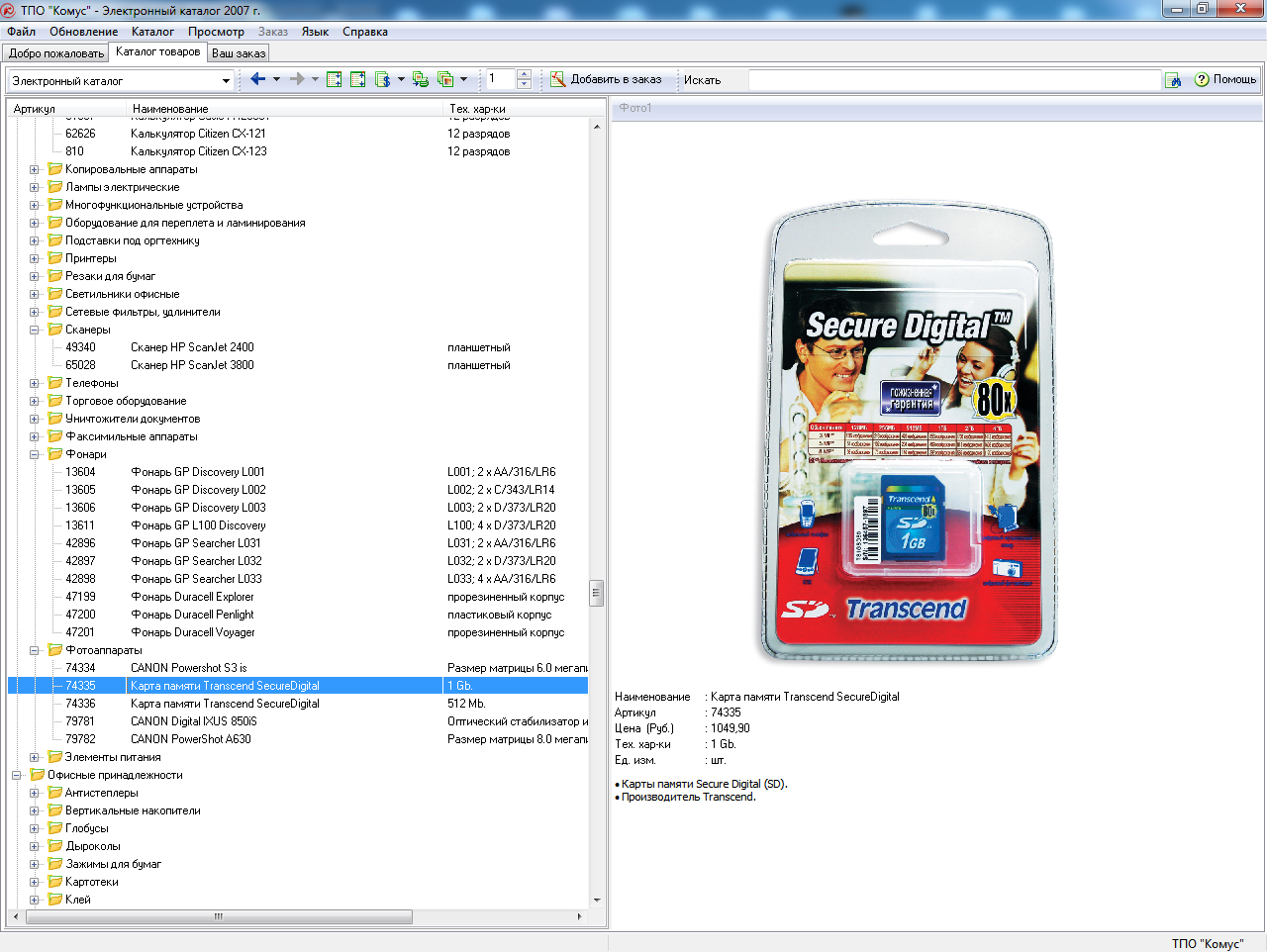Expand the Элементы питания folder
The image size is (1267, 952).
tap(34, 757)
